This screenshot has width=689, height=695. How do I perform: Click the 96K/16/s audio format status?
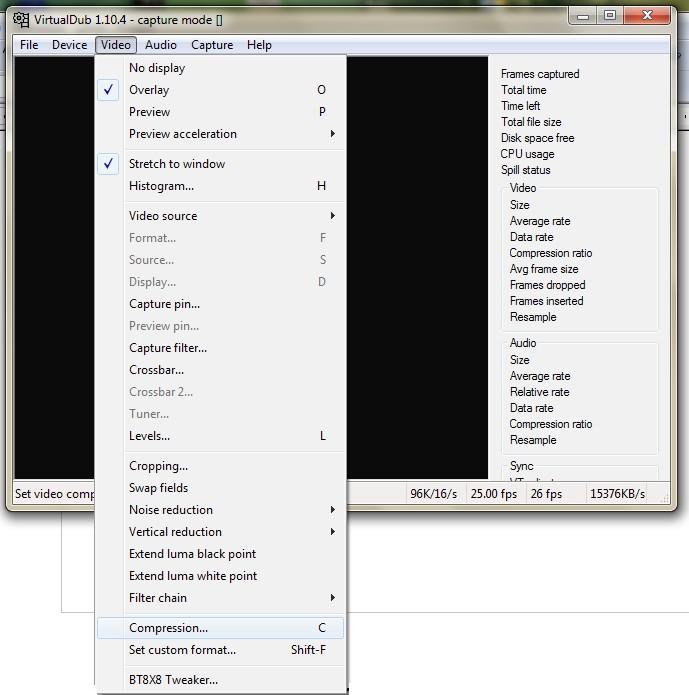[434, 494]
